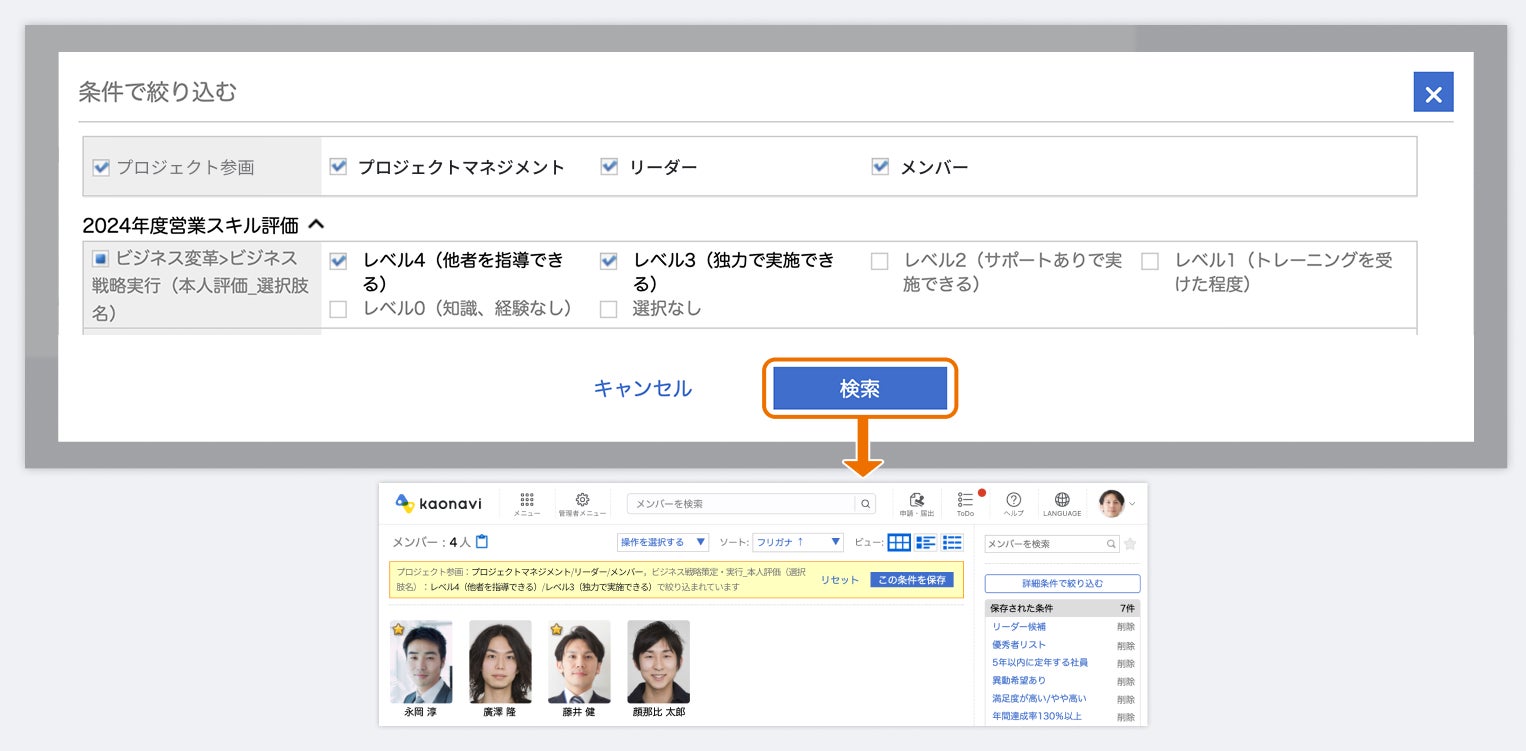The height and width of the screenshot is (751, 1526).
Task: Uncheck レベル4（他者を指導できる）
Action: click(338, 261)
